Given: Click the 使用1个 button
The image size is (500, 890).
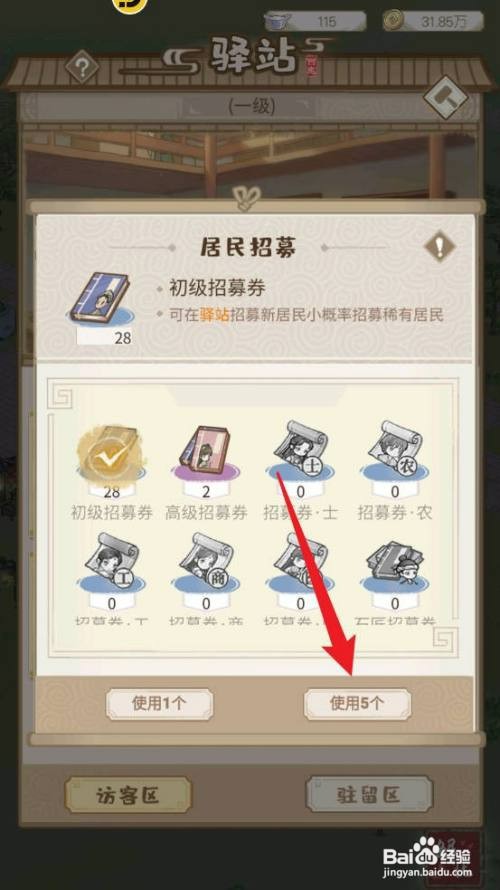Looking at the screenshot, I should [159, 704].
